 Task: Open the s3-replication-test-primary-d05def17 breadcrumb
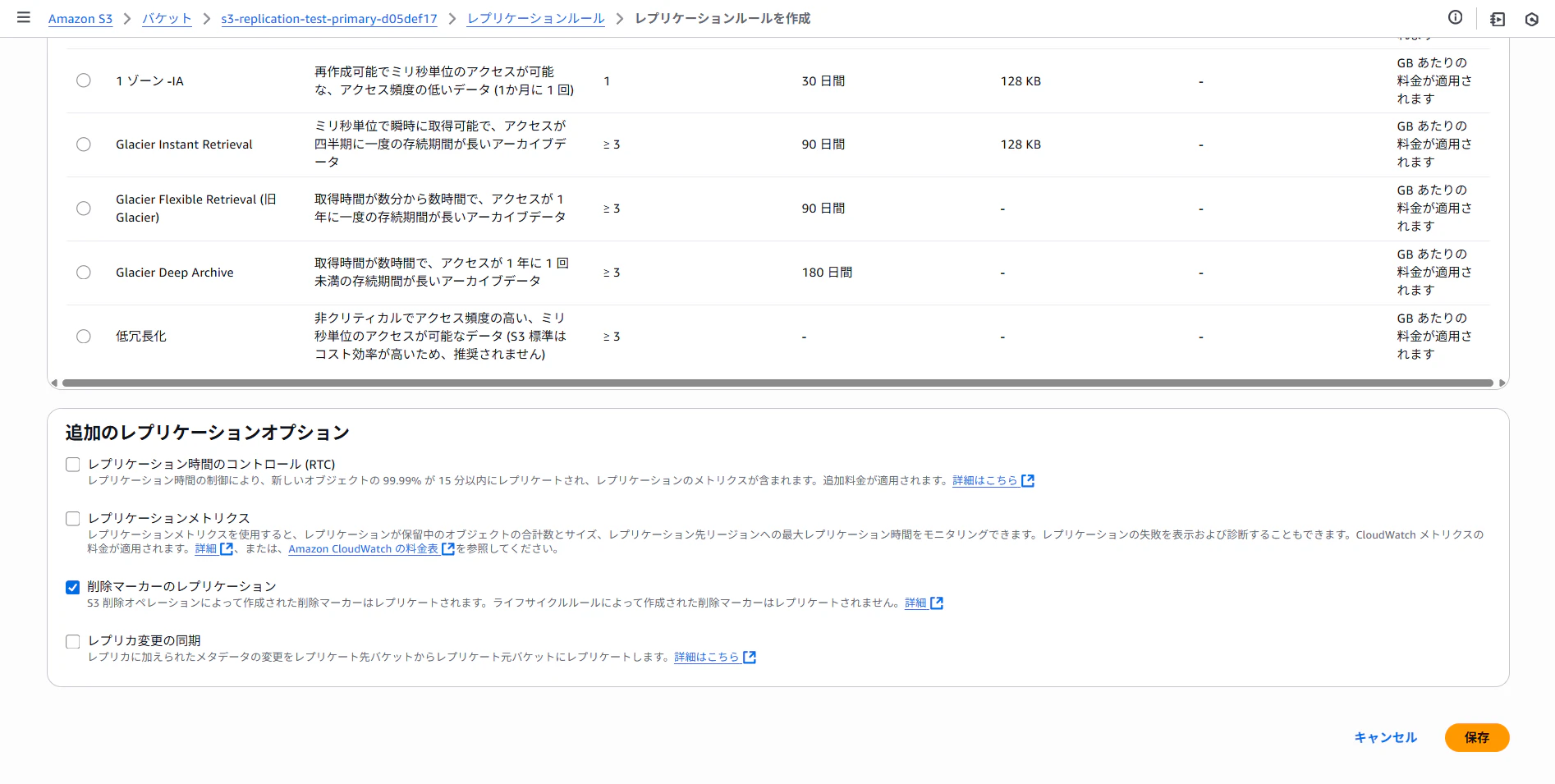tap(330, 17)
